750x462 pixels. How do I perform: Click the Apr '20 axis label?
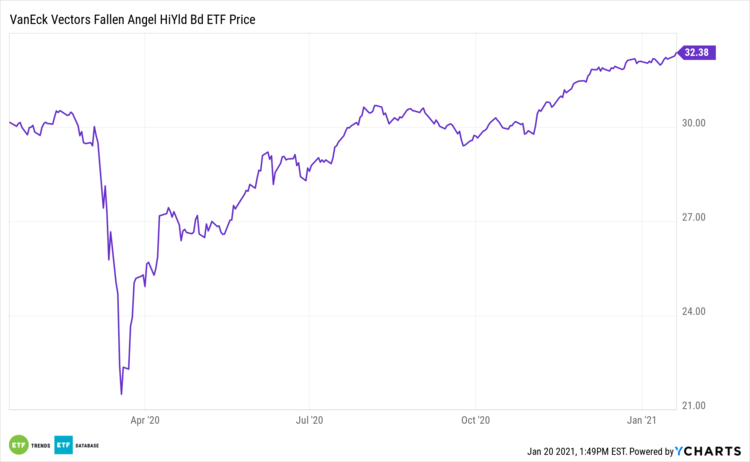click(x=145, y=420)
